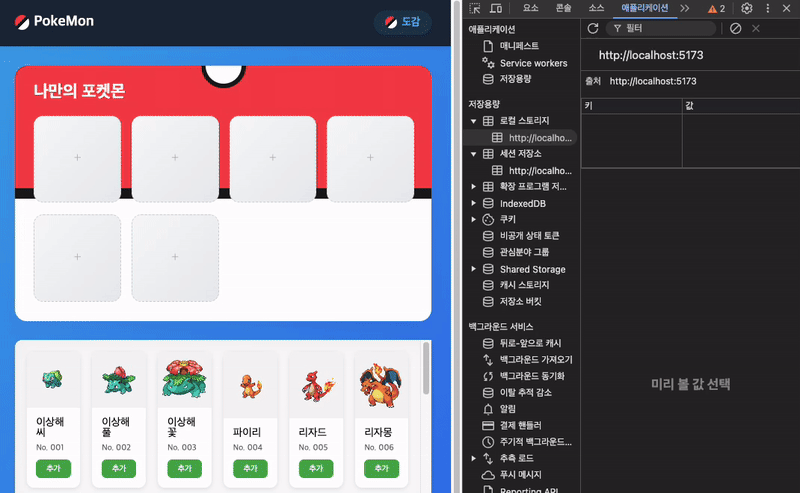
Task: Click the 이상해꽃 sprite thumbnail
Action: [x=184, y=379]
